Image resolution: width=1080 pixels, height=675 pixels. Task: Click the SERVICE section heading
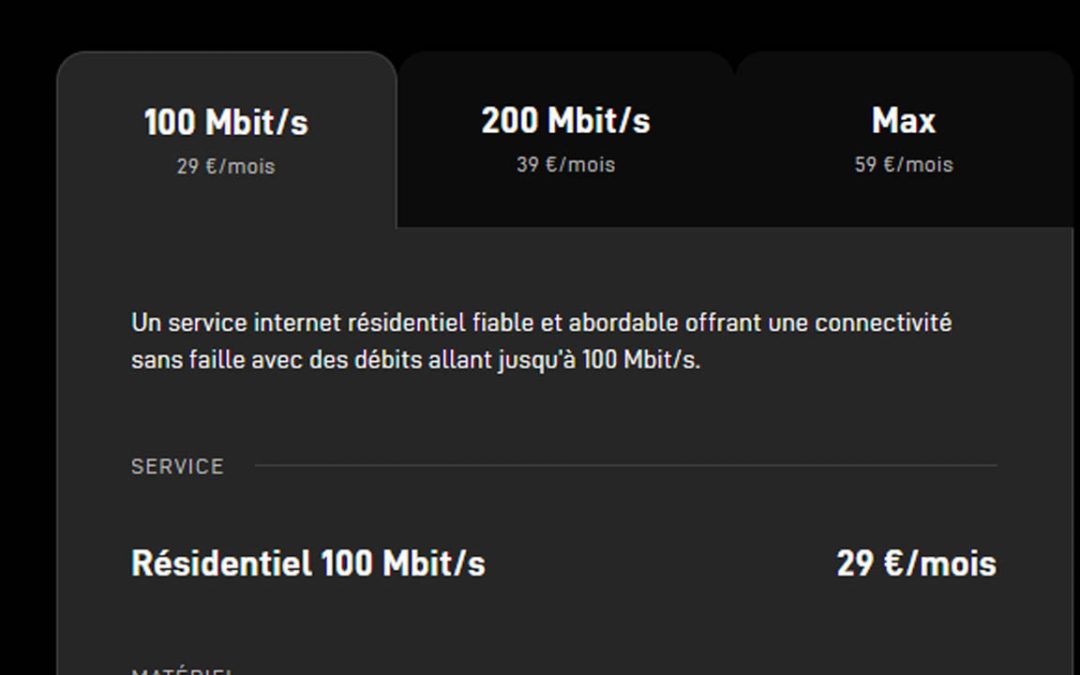(177, 466)
